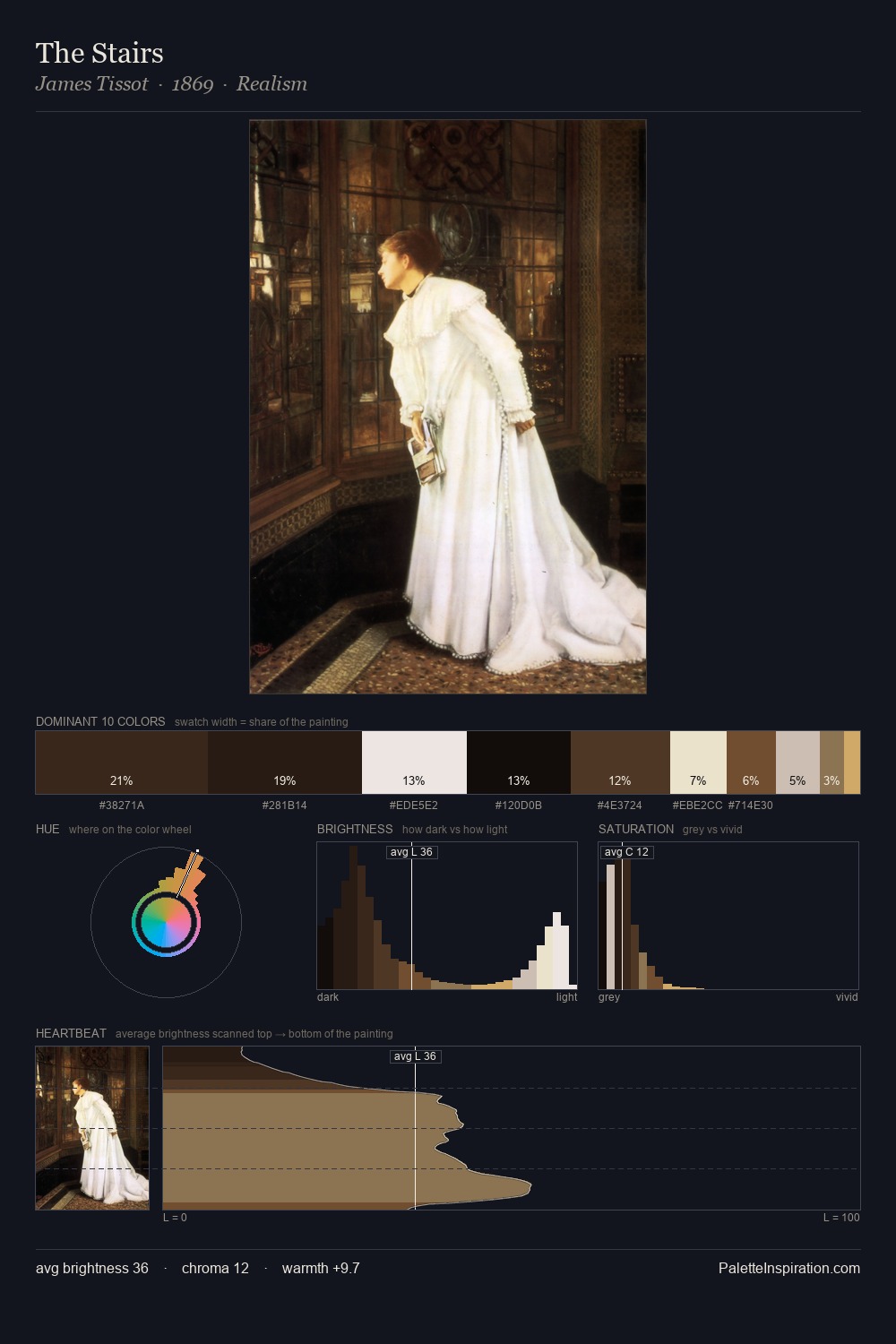Click the 'L = 0' axis label
Screen dimensions: 896x1344
[175, 1218]
